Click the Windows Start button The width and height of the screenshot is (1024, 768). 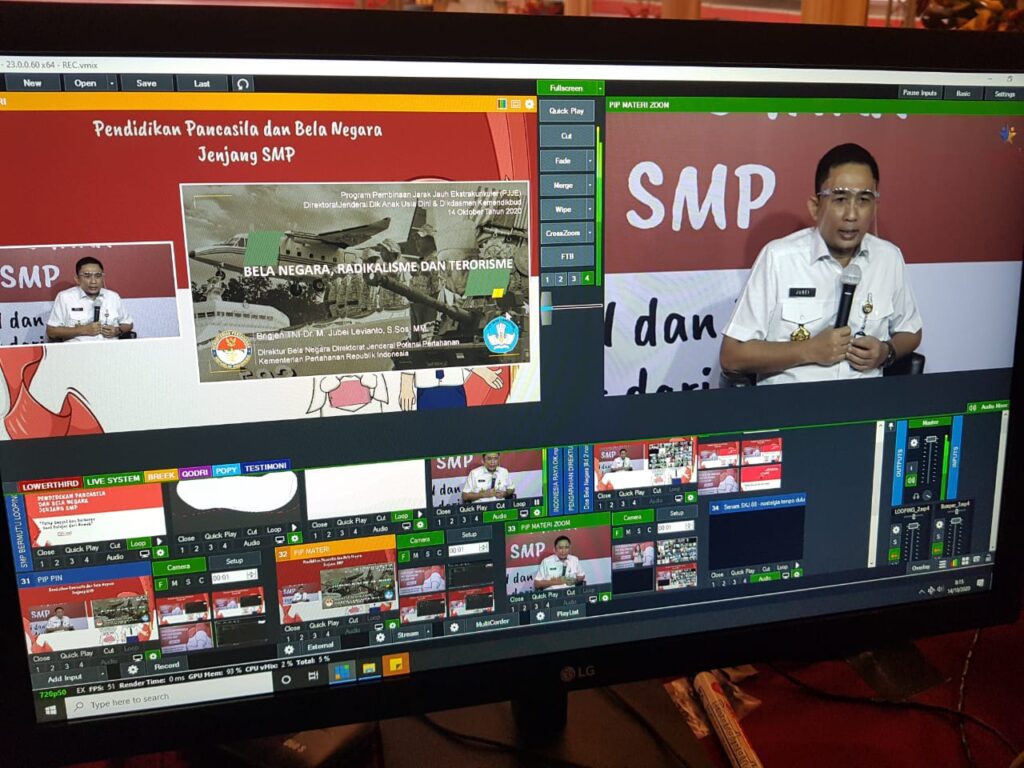[x=49, y=711]
